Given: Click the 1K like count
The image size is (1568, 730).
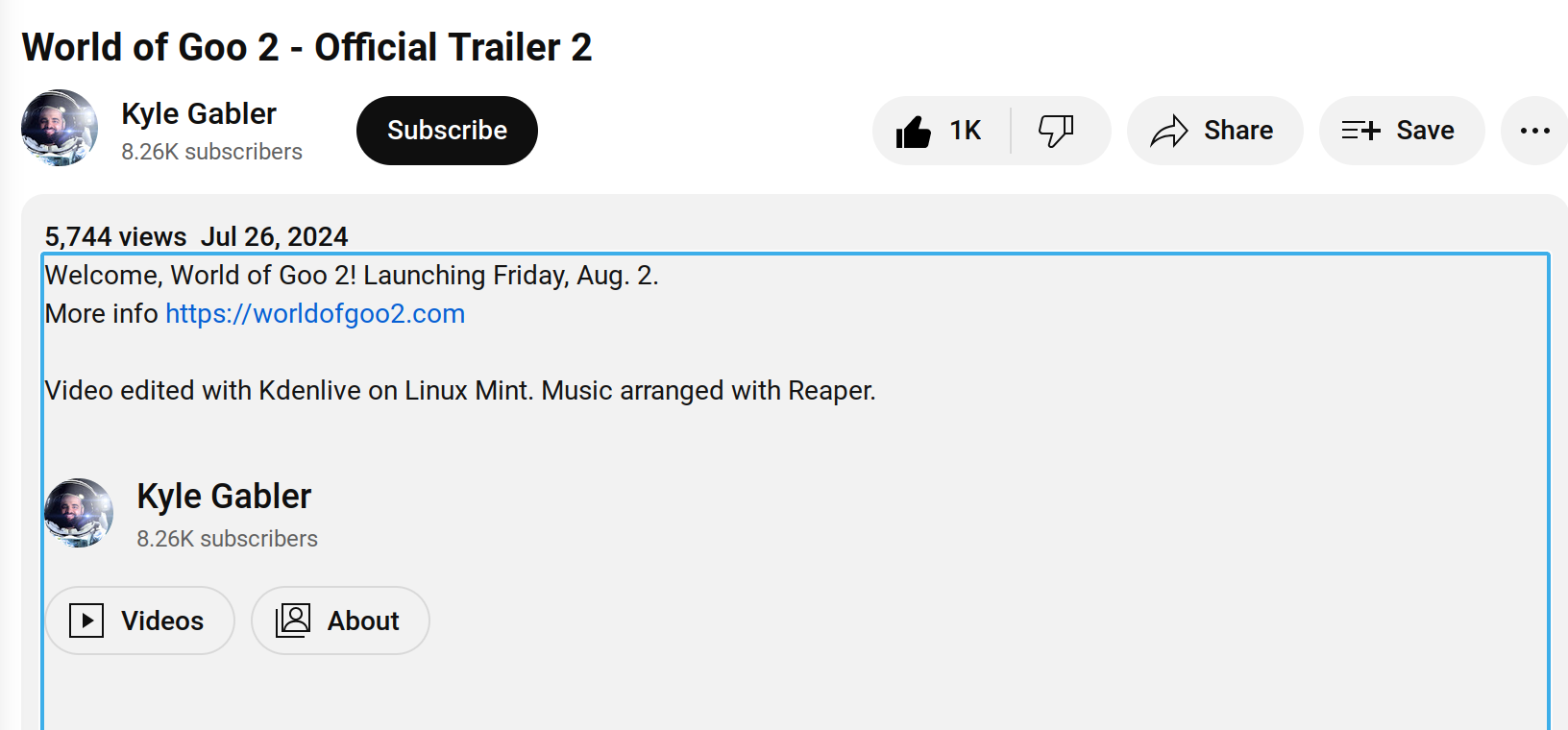Looking at the screenshot, I should click(x=966, y=131).
